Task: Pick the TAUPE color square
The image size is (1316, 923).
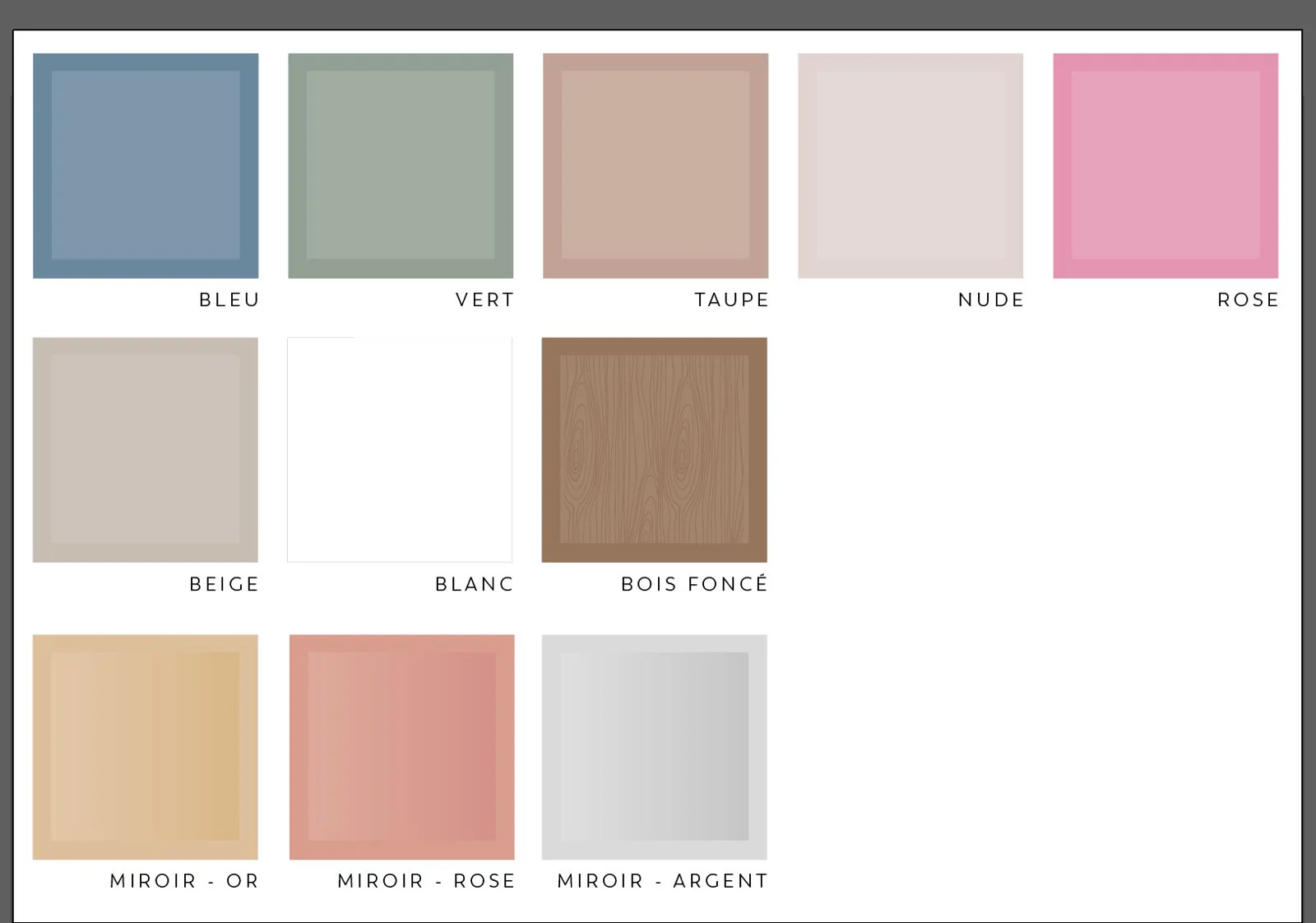Action: 656,165
